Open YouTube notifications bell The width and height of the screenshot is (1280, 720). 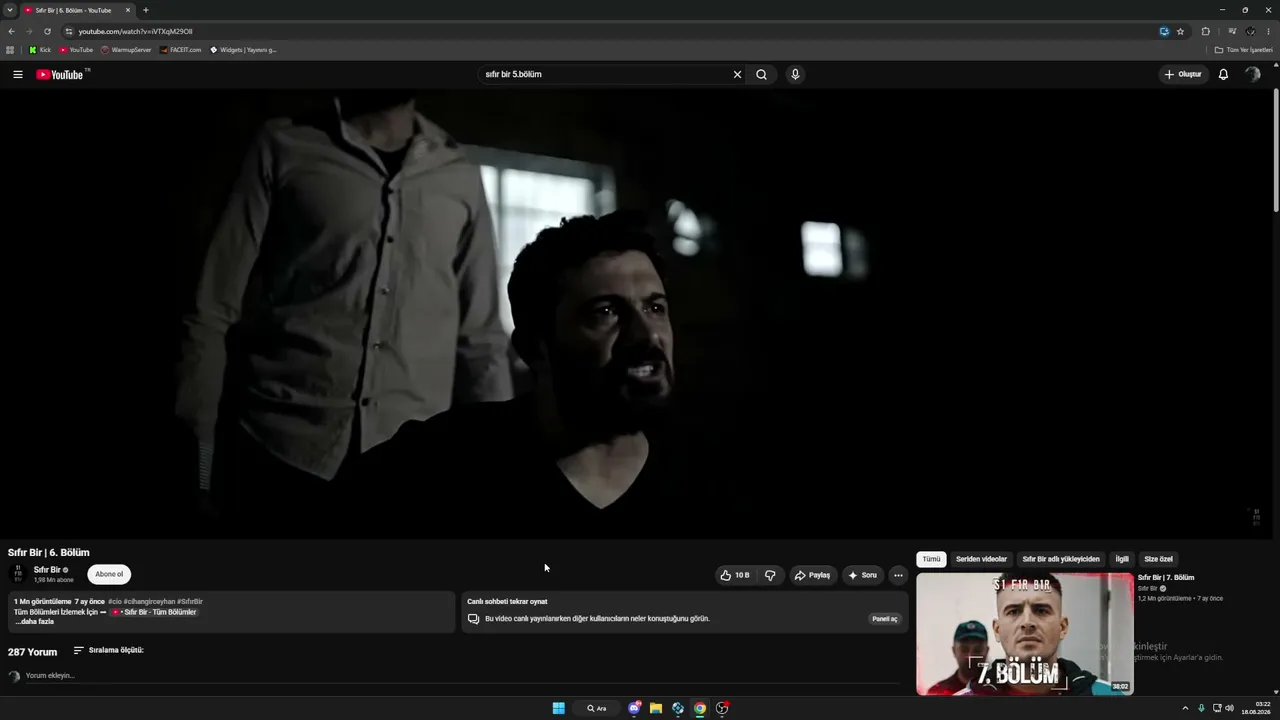[x=1223, y=74]
